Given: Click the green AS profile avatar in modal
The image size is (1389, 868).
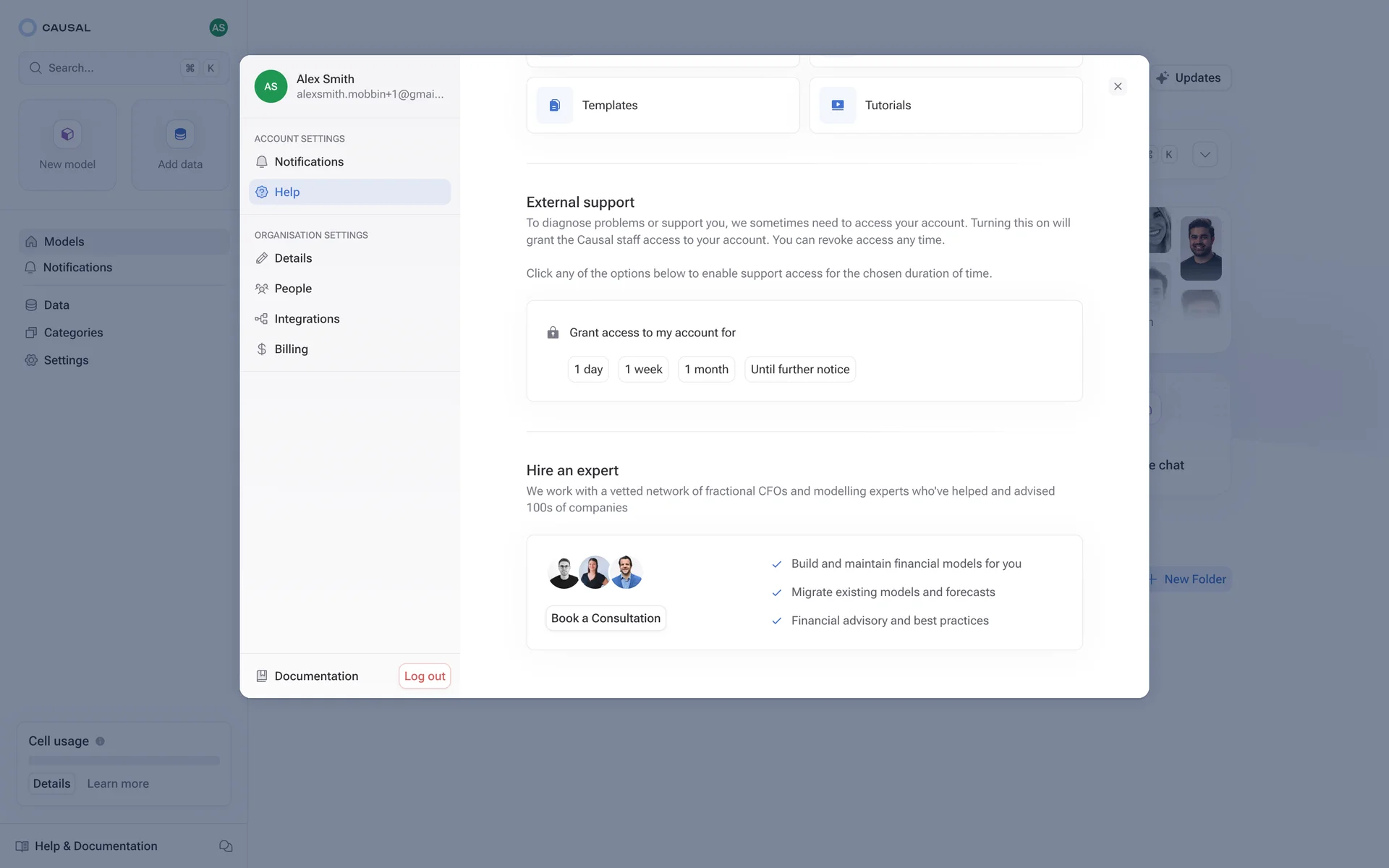Looking at the screenshot, I should coord(271,87).
